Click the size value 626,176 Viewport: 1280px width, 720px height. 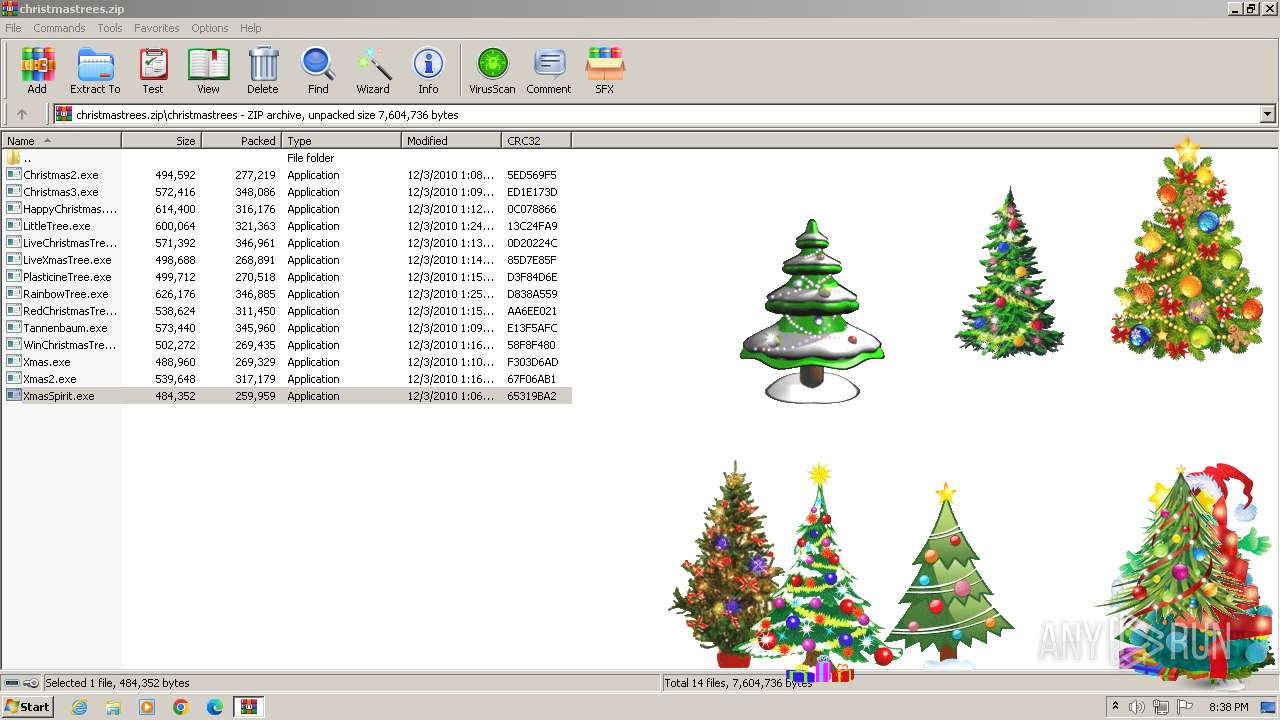(x=175, y=294)
